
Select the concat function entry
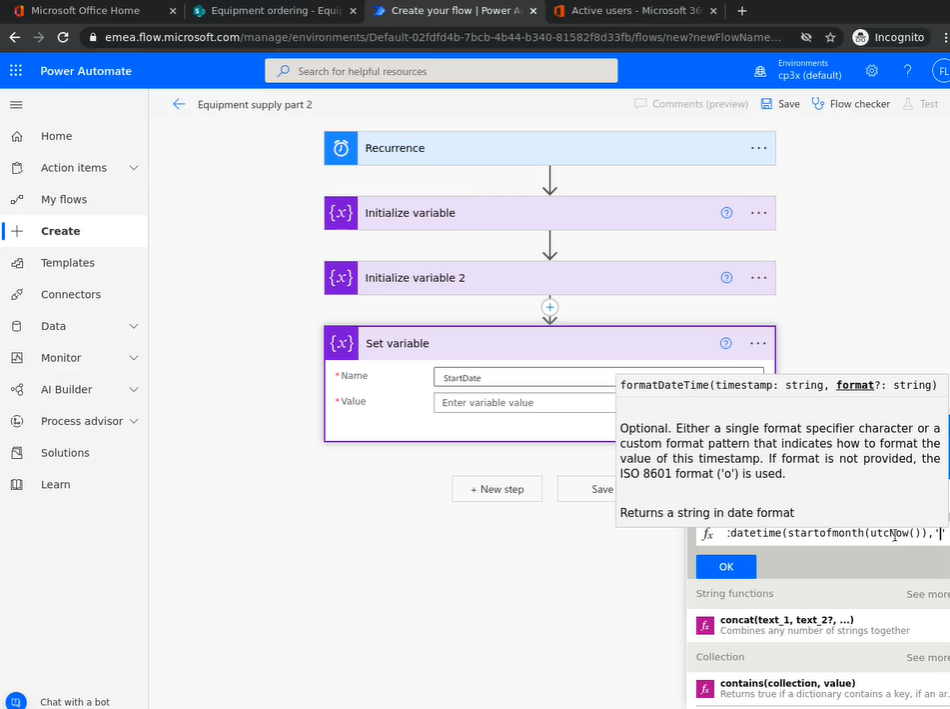click(x=819, y=625)
